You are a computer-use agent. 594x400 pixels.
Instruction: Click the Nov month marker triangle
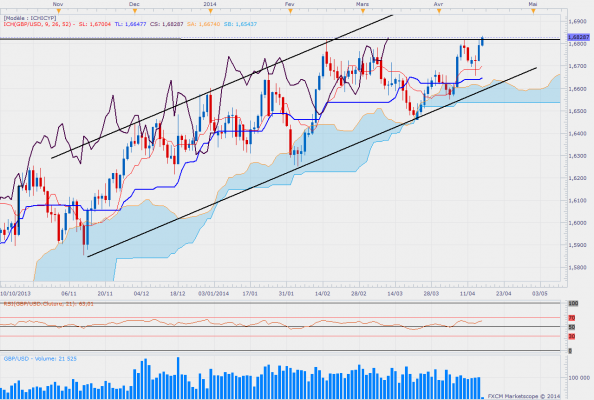tap(58, 11)
